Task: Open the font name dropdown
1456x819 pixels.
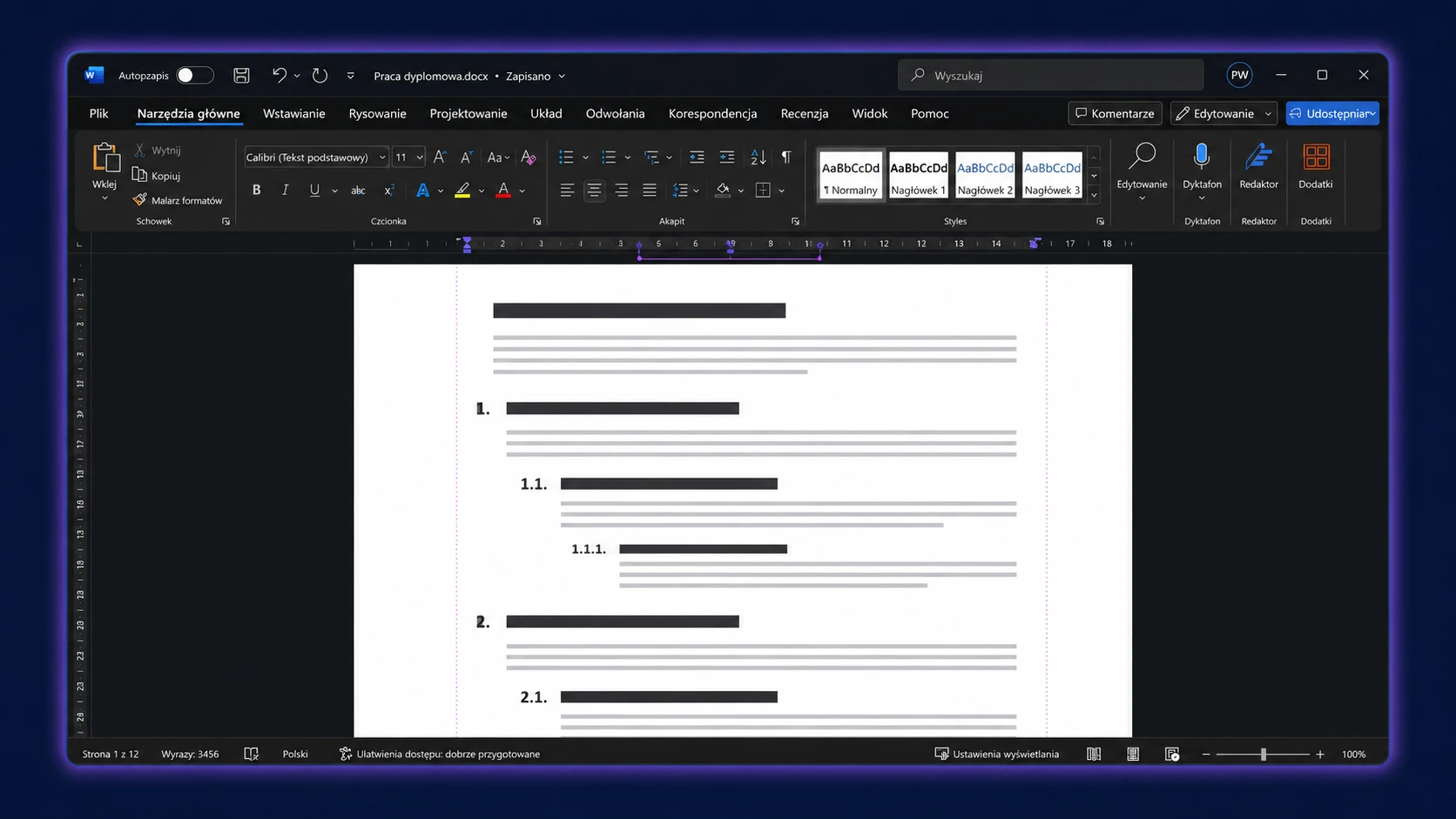Action: (x=315, y=158)
